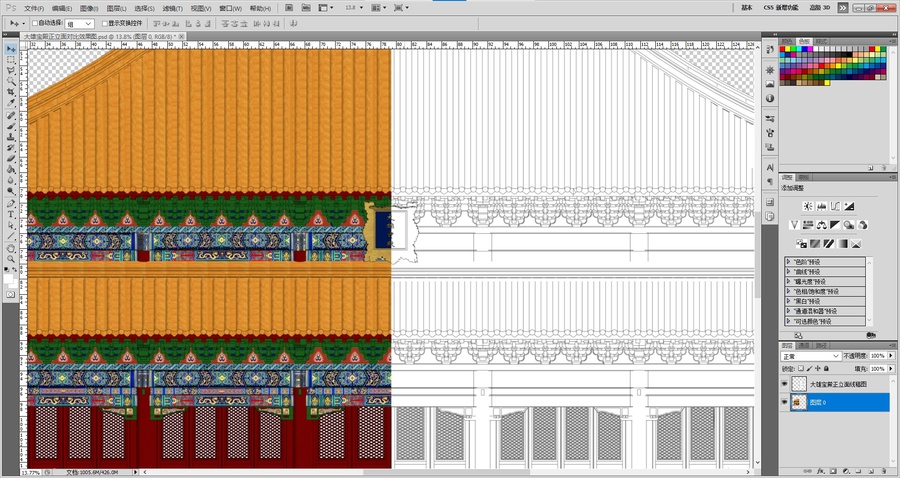Open the Info panel icon in dock
The width and height of the screenshot is (900, 478).
(770, 98)
